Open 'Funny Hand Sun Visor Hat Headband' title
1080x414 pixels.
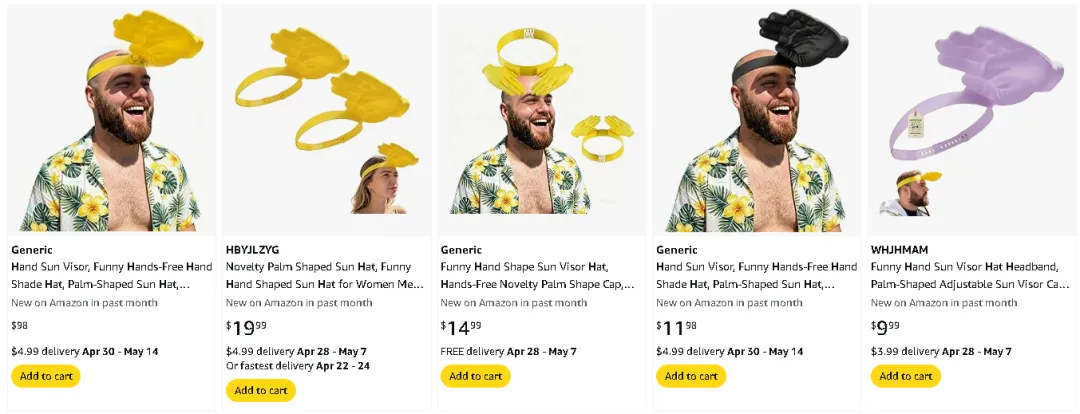point(970,275)
